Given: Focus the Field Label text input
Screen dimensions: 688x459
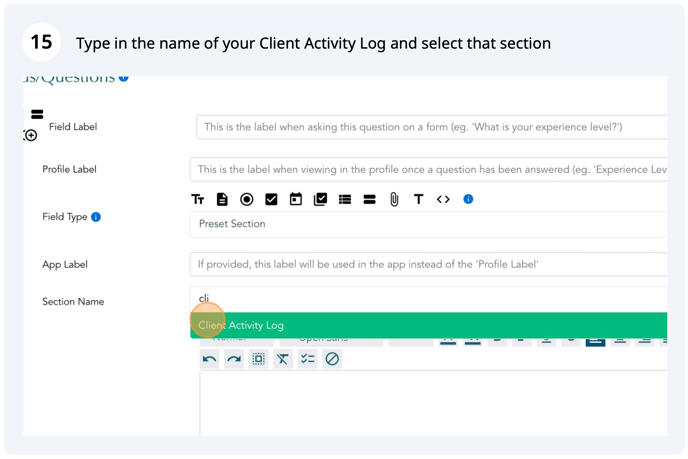Looking at the screenshot, I should click(x=432, y=127).
